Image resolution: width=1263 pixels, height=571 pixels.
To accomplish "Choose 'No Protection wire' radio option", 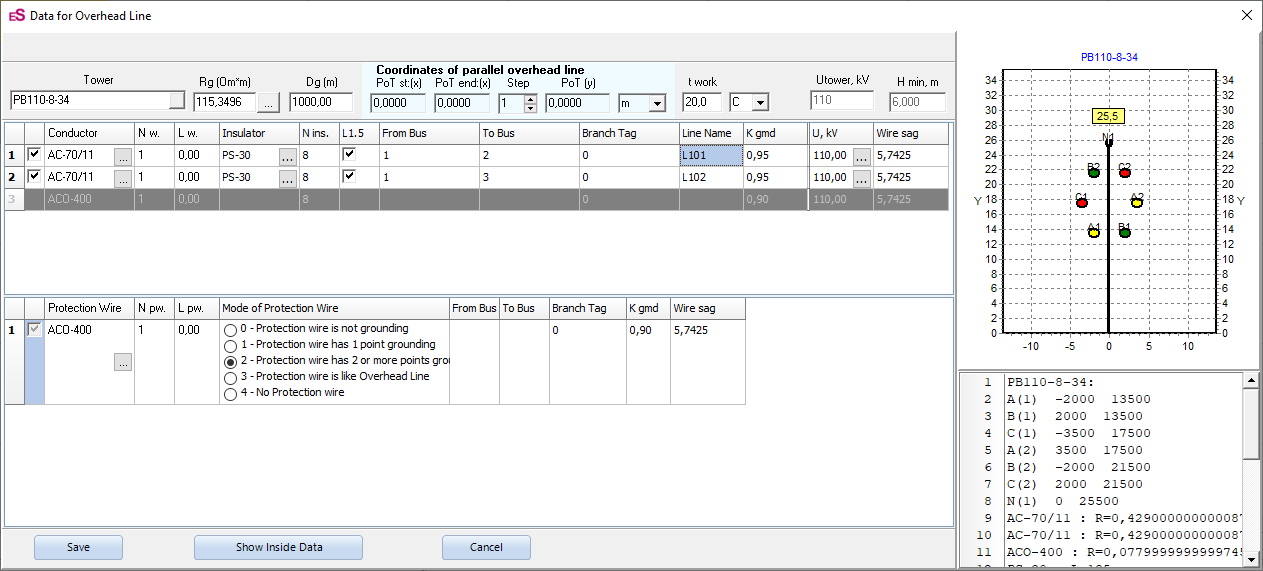I will pyautogui.click(x=231, y=394).
